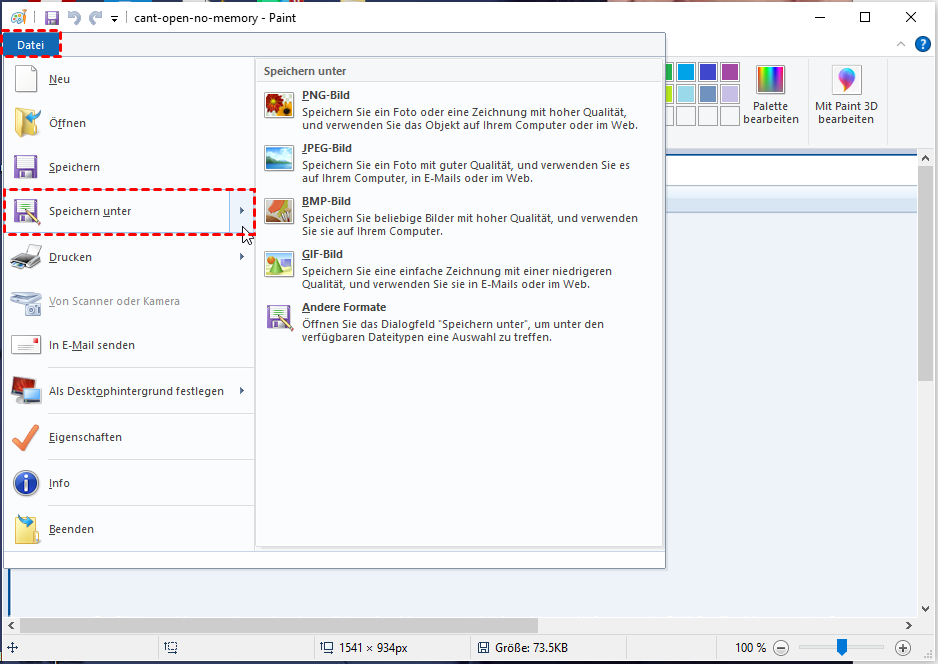Viewport: 938px width, 664px height.
Task: Click the vertical scrollbar down arrow
Action: 925,609
